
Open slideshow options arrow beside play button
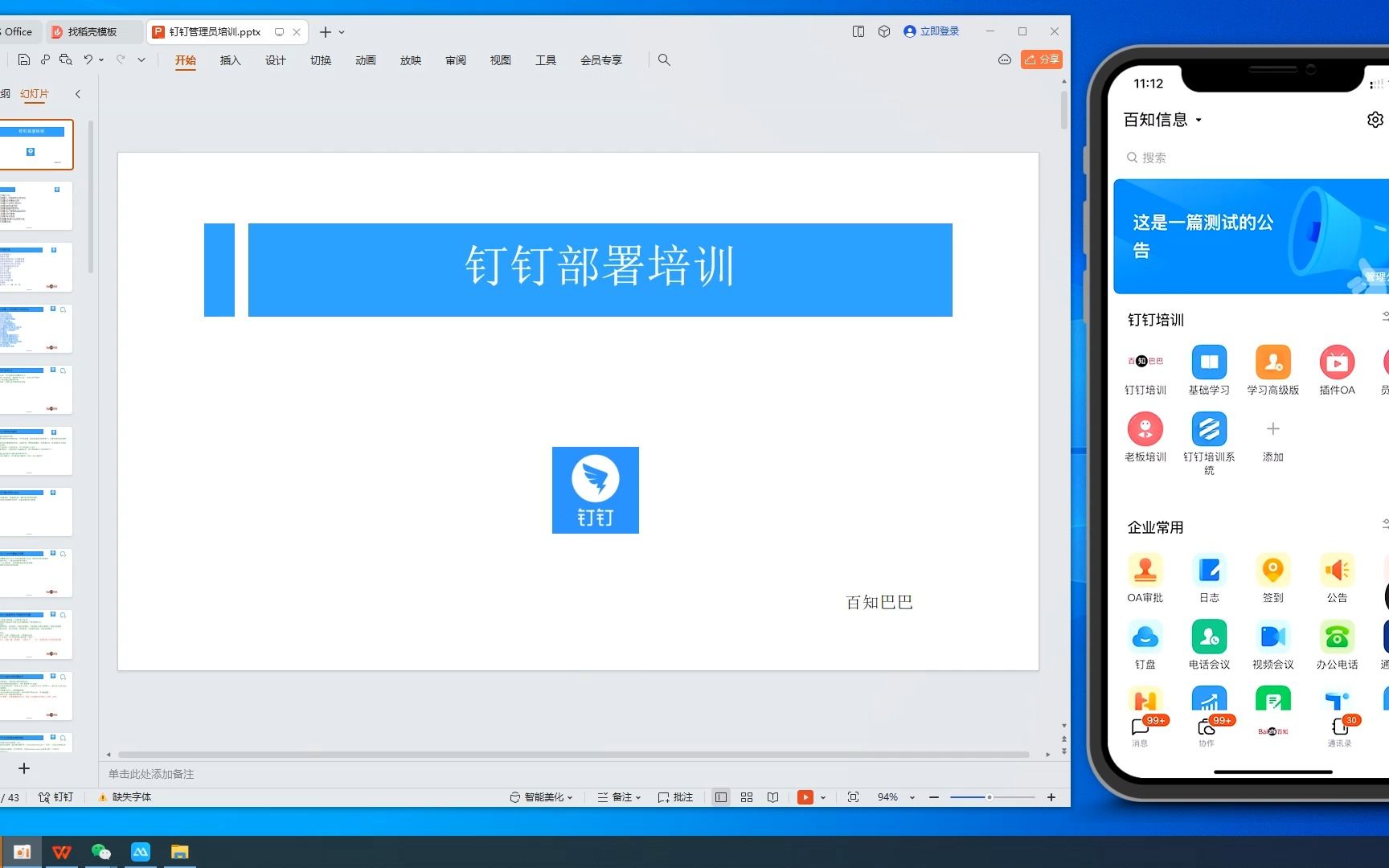(823, 797)
